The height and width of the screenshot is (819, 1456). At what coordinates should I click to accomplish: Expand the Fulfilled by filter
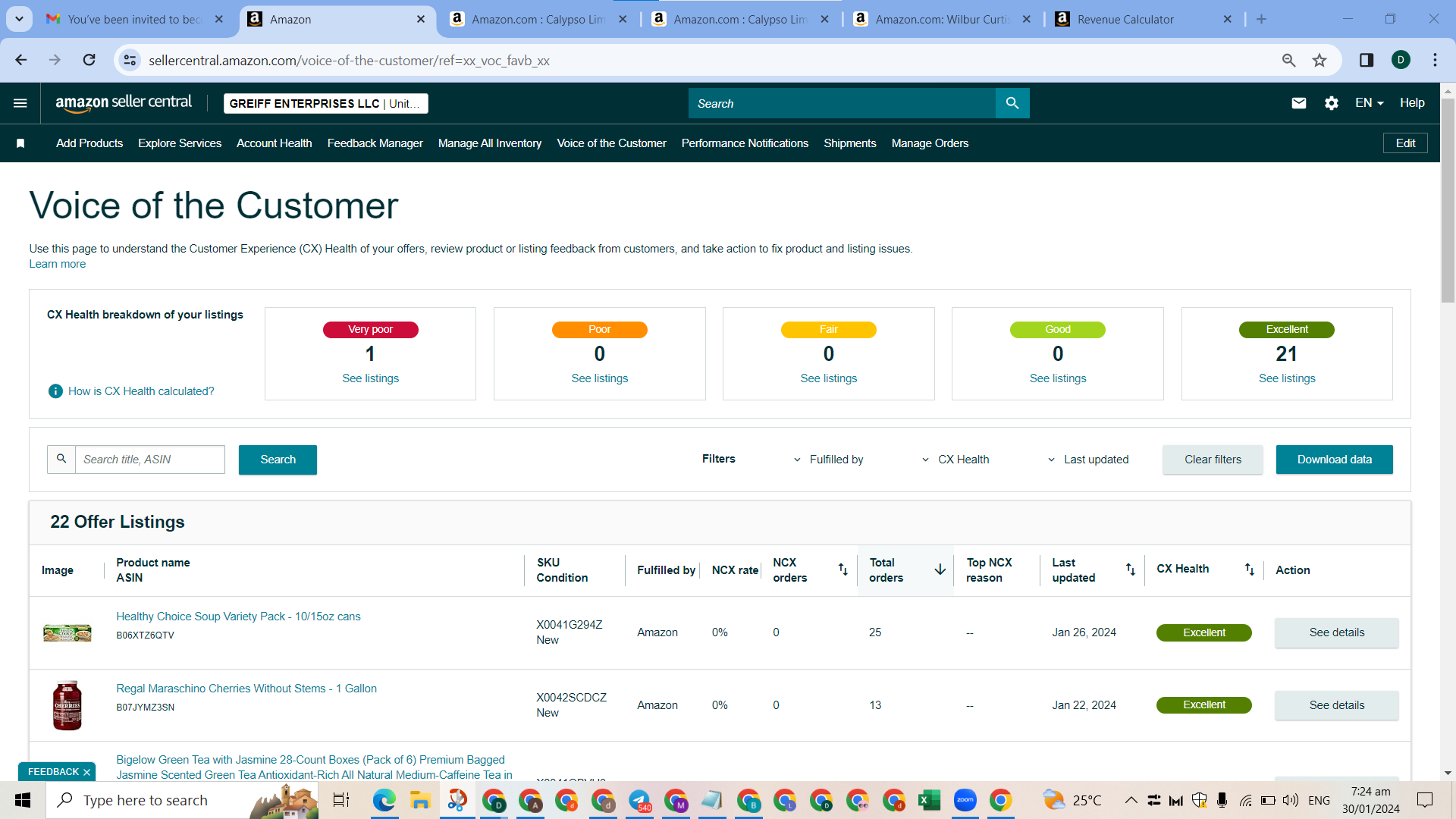tap(828, 460)
